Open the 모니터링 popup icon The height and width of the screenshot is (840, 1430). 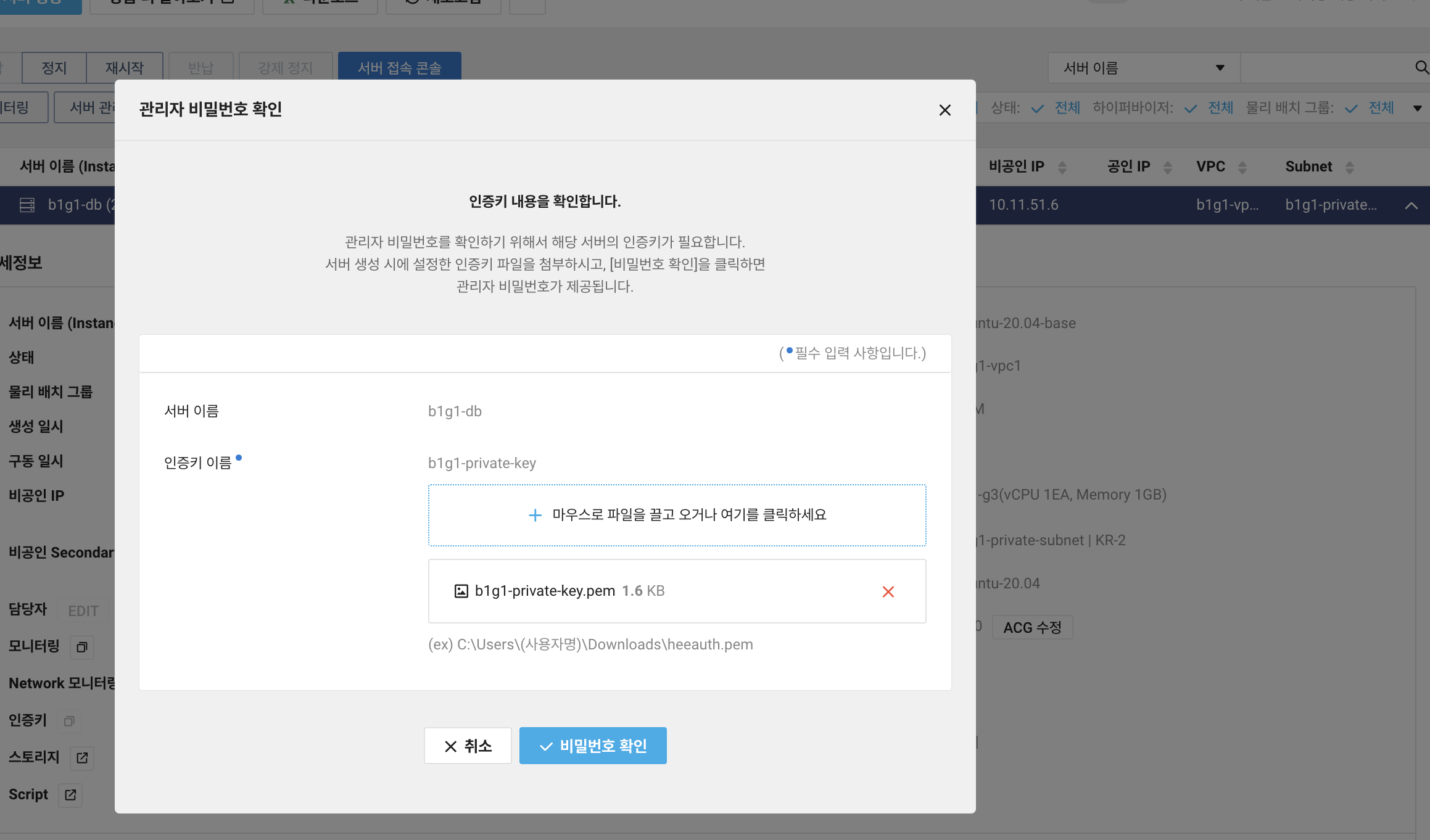click(81, 647)
